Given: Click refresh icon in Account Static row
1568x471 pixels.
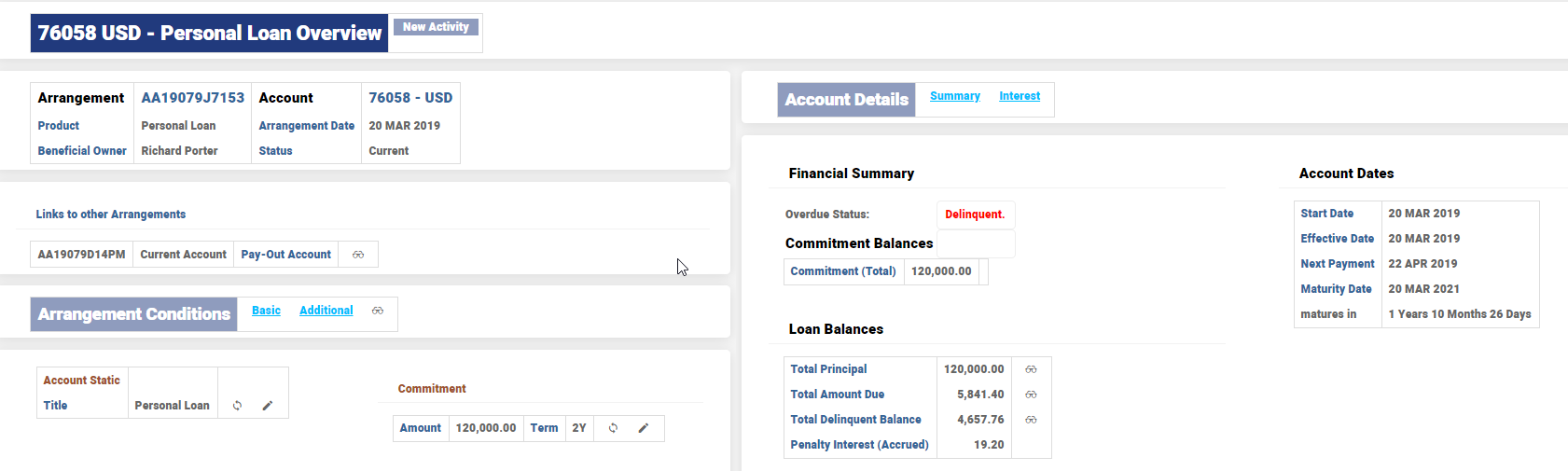Looking at the screenshot, I should (x=238, y=406).
